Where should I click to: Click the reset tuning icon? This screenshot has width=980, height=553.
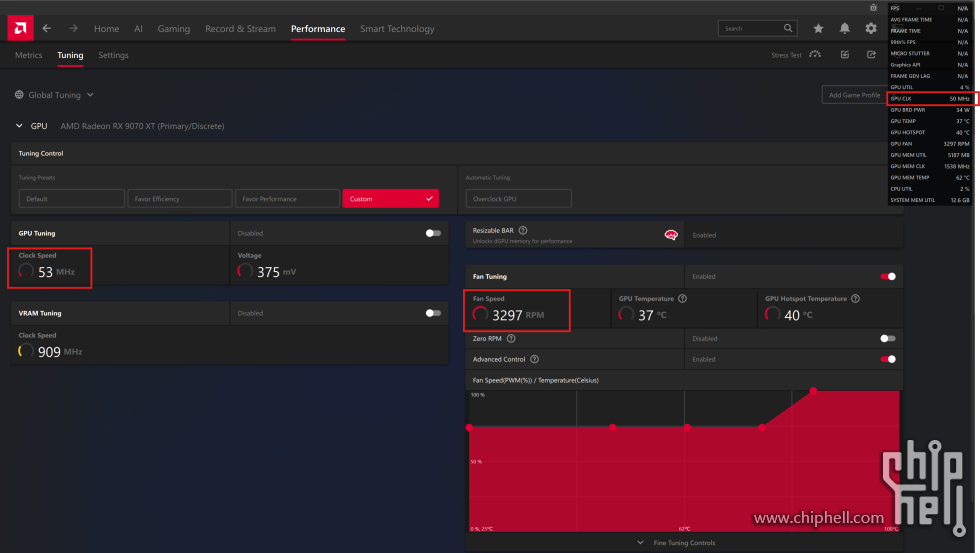click(x=844, y=54)
